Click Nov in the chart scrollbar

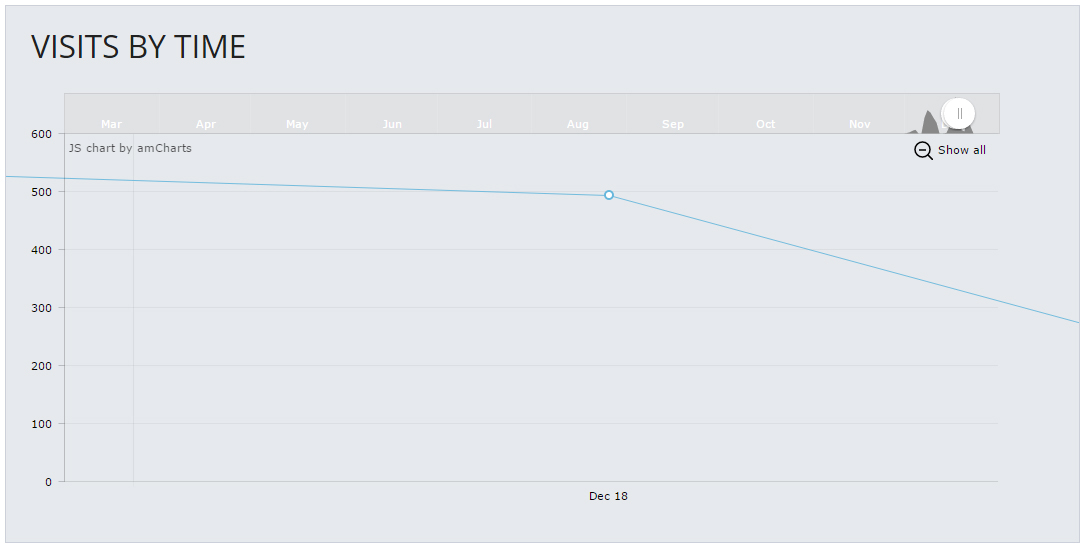[860, 124]
